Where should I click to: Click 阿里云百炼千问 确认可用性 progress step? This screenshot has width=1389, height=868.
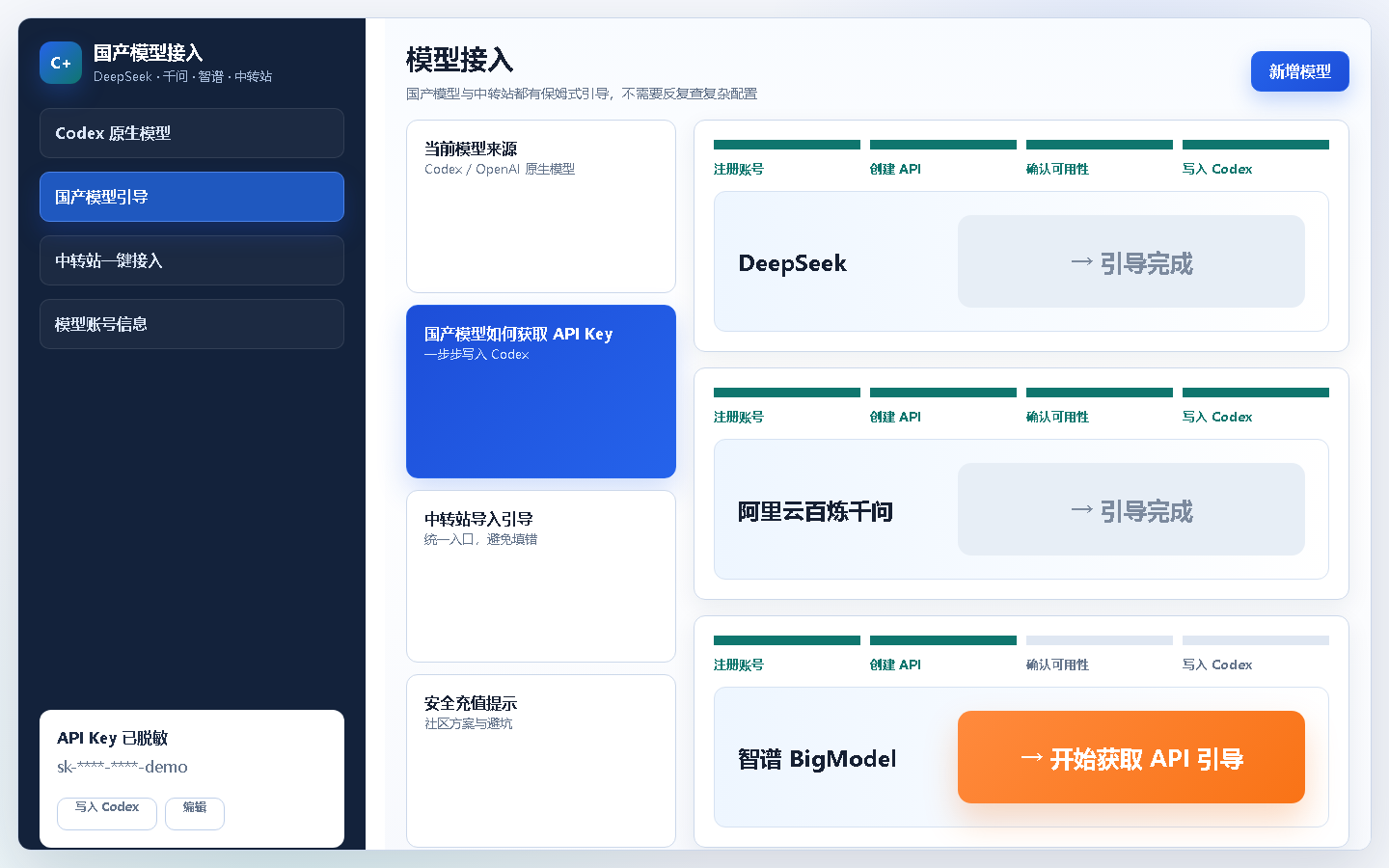pos(1100,406)
